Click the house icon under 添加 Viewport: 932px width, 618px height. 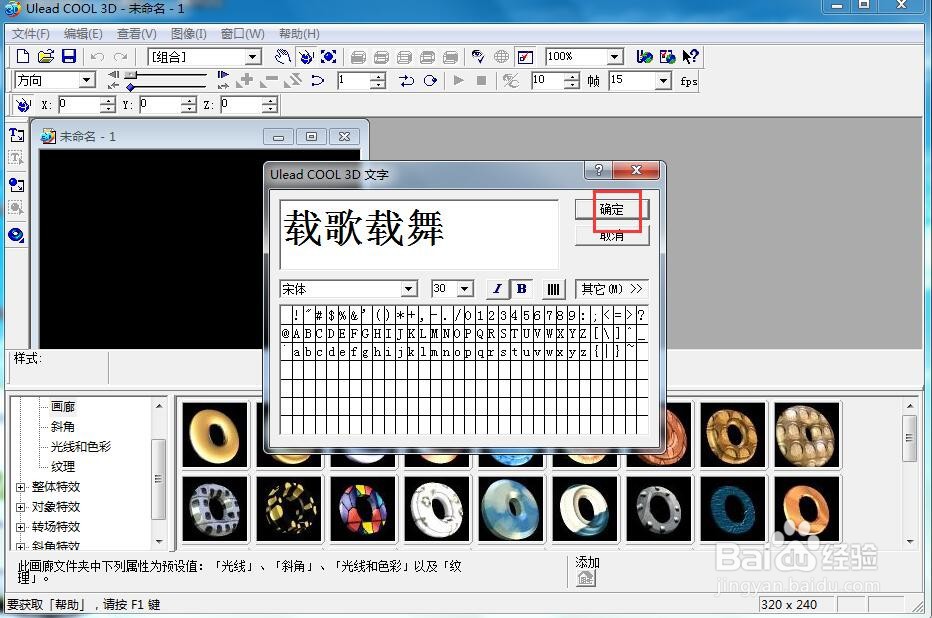(585, 578)
